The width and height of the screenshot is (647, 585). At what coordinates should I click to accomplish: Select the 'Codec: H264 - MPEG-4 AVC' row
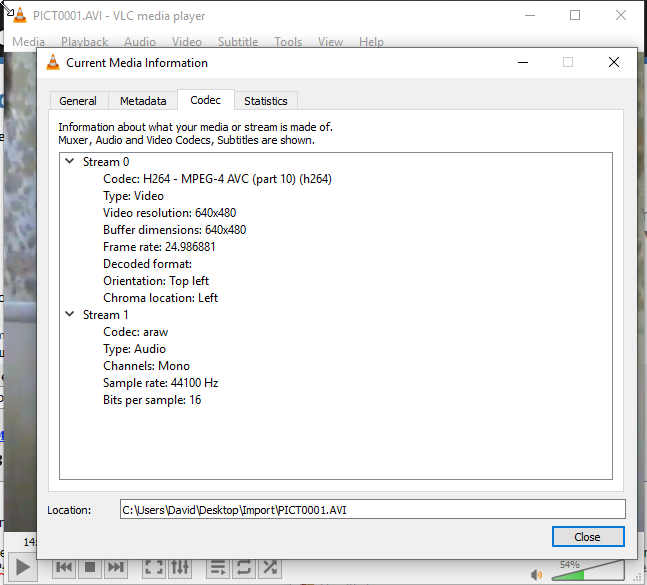coord(217,179)
